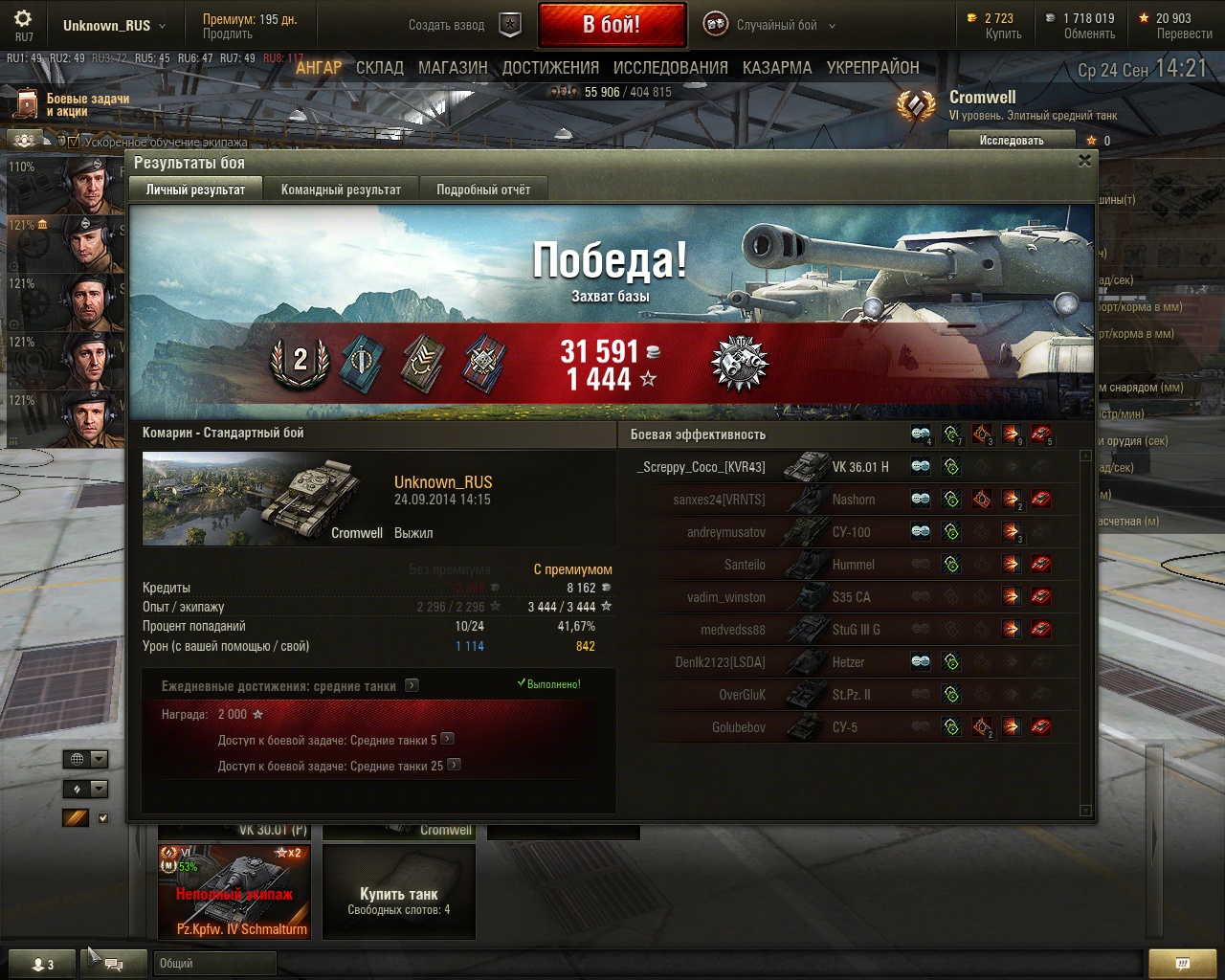
Task: Click the damage-dealt icon for Nashorn row
Action: [x=1012, y=500]
